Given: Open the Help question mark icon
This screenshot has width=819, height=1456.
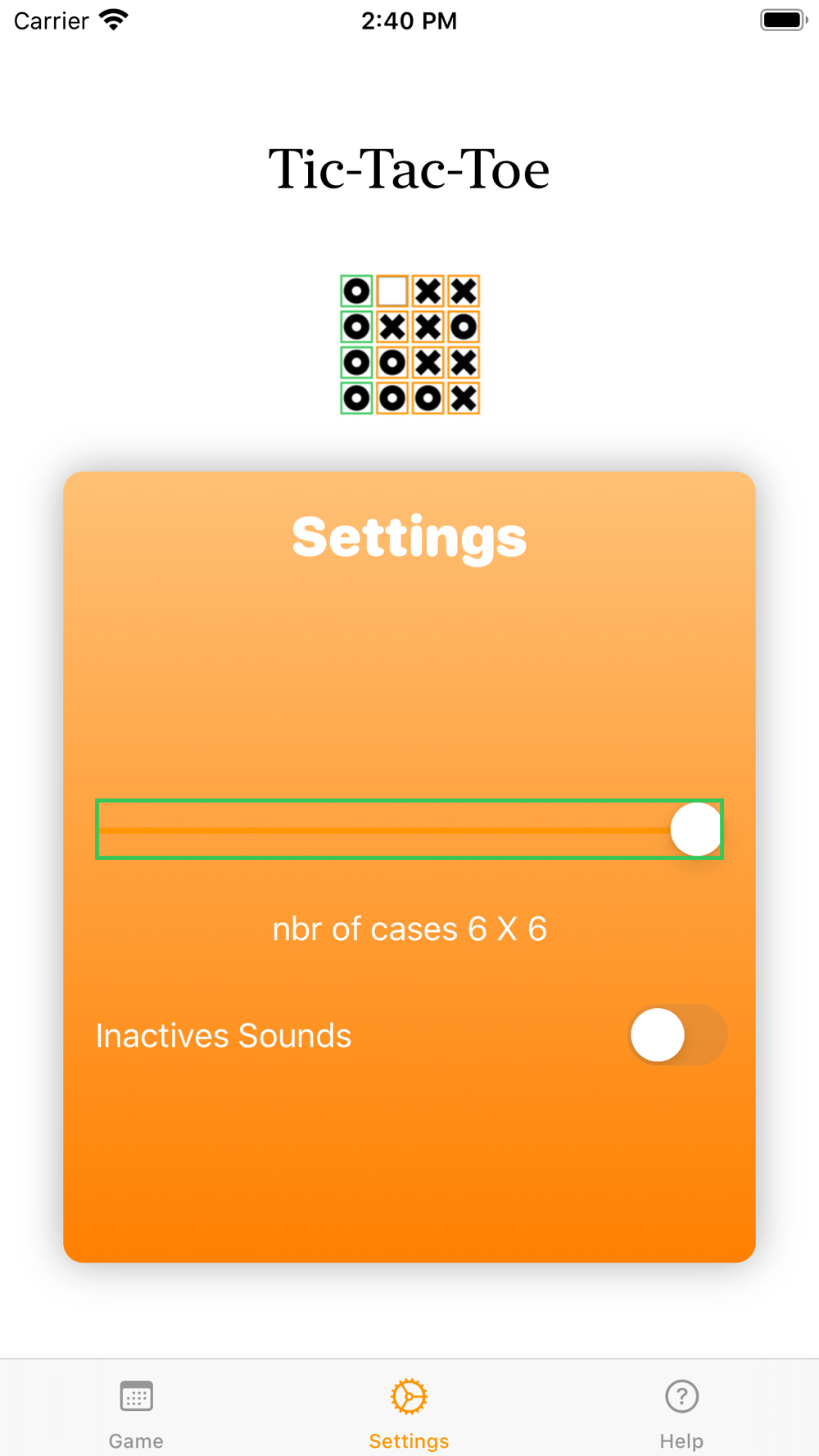Looking at the screenshot, I should point(681,1396).
